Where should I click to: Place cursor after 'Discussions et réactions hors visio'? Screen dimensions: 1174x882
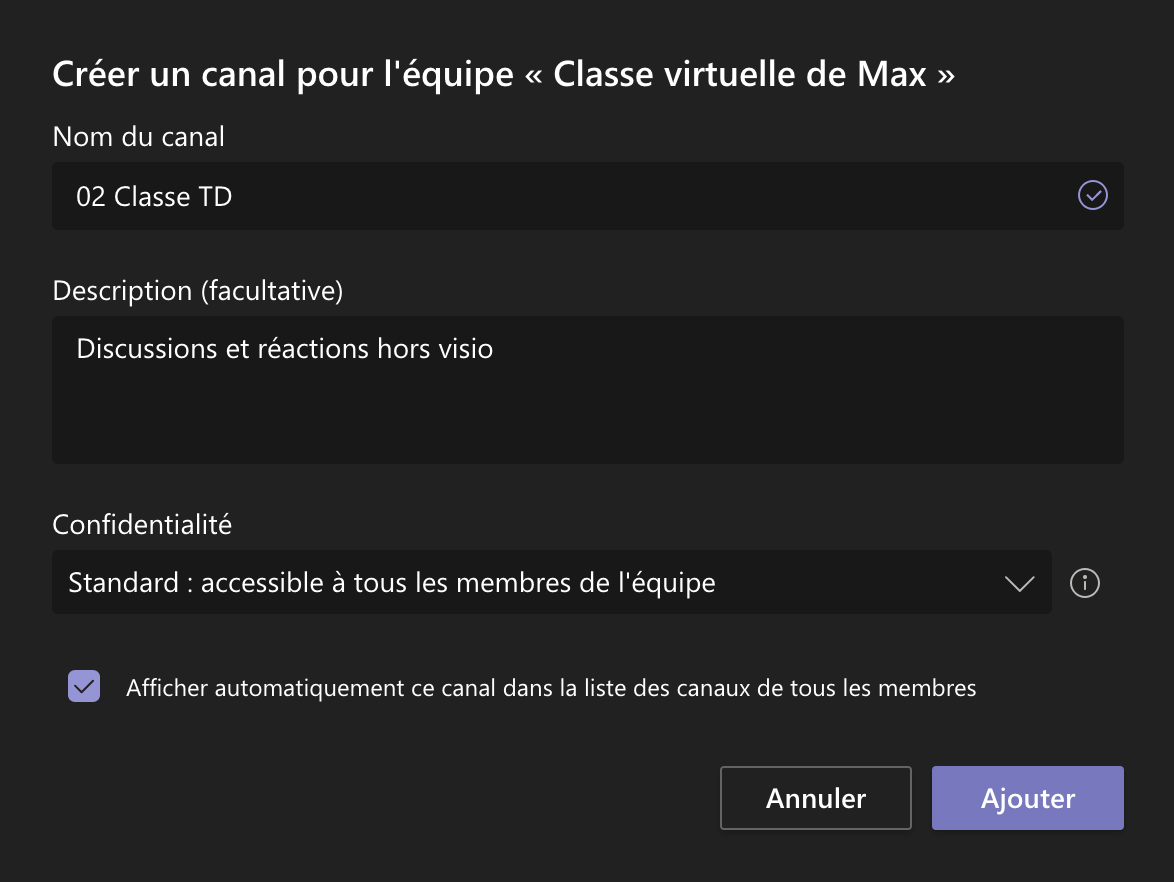point(495,349)
